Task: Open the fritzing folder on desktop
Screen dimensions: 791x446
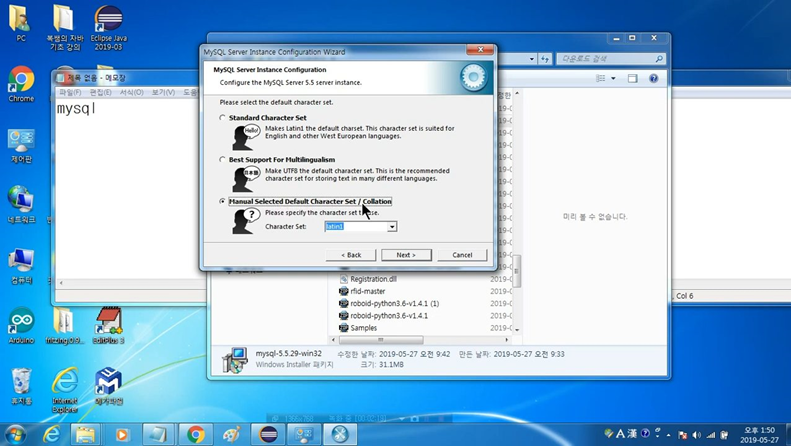Action: 65,325
